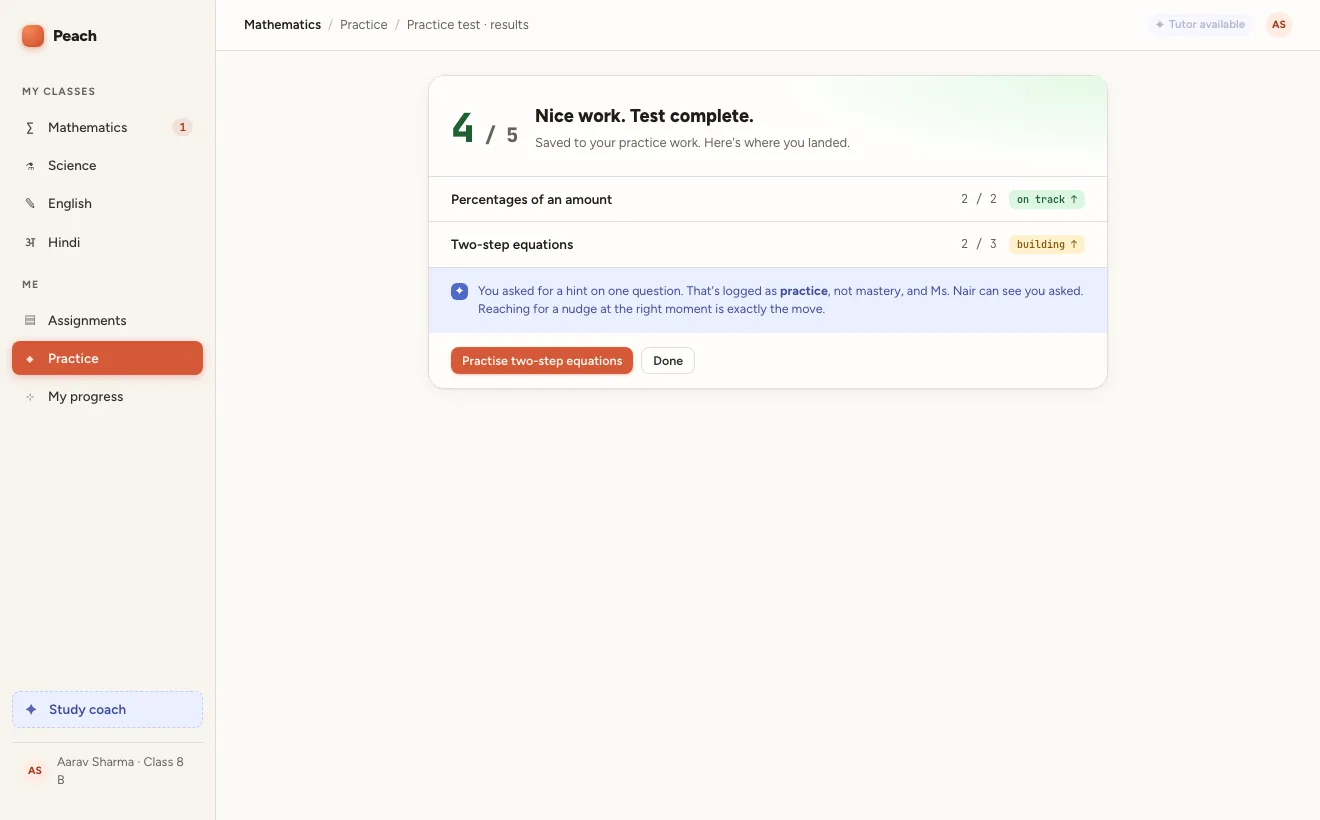Click the pencil icon beside English

(30, 204)
